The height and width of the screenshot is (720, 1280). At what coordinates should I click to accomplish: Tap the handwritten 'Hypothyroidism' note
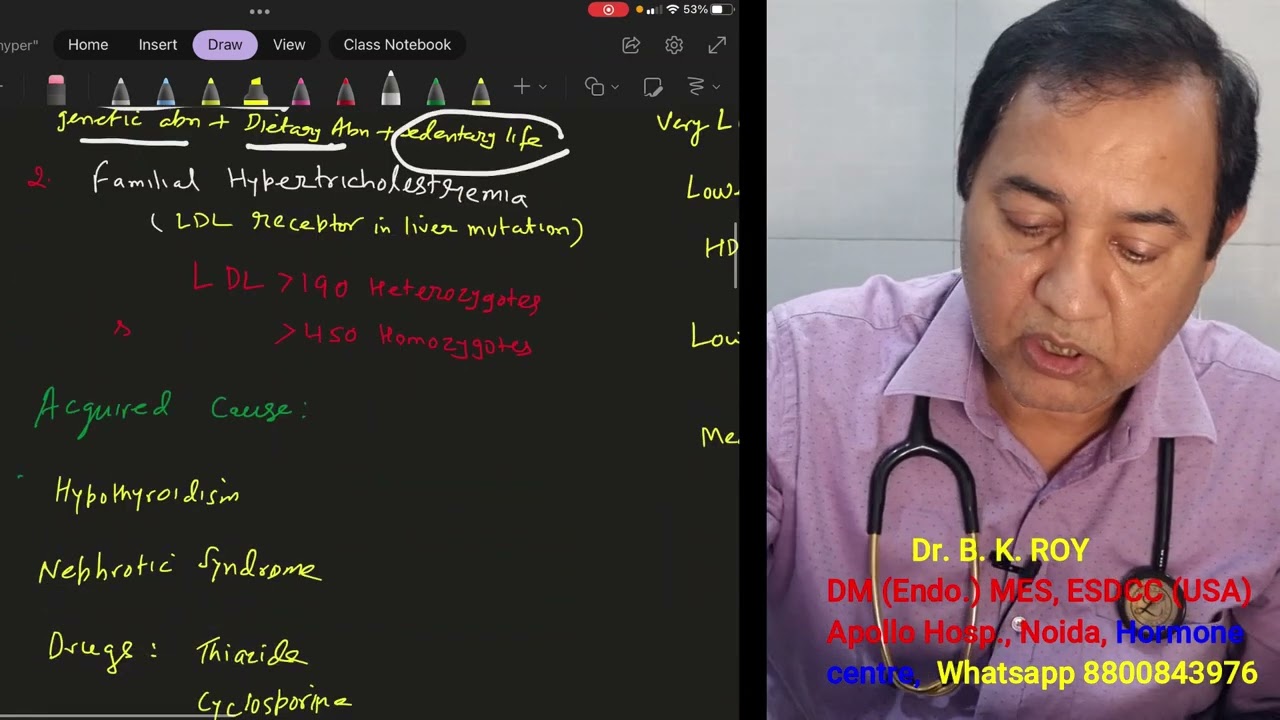coord(146,493)
